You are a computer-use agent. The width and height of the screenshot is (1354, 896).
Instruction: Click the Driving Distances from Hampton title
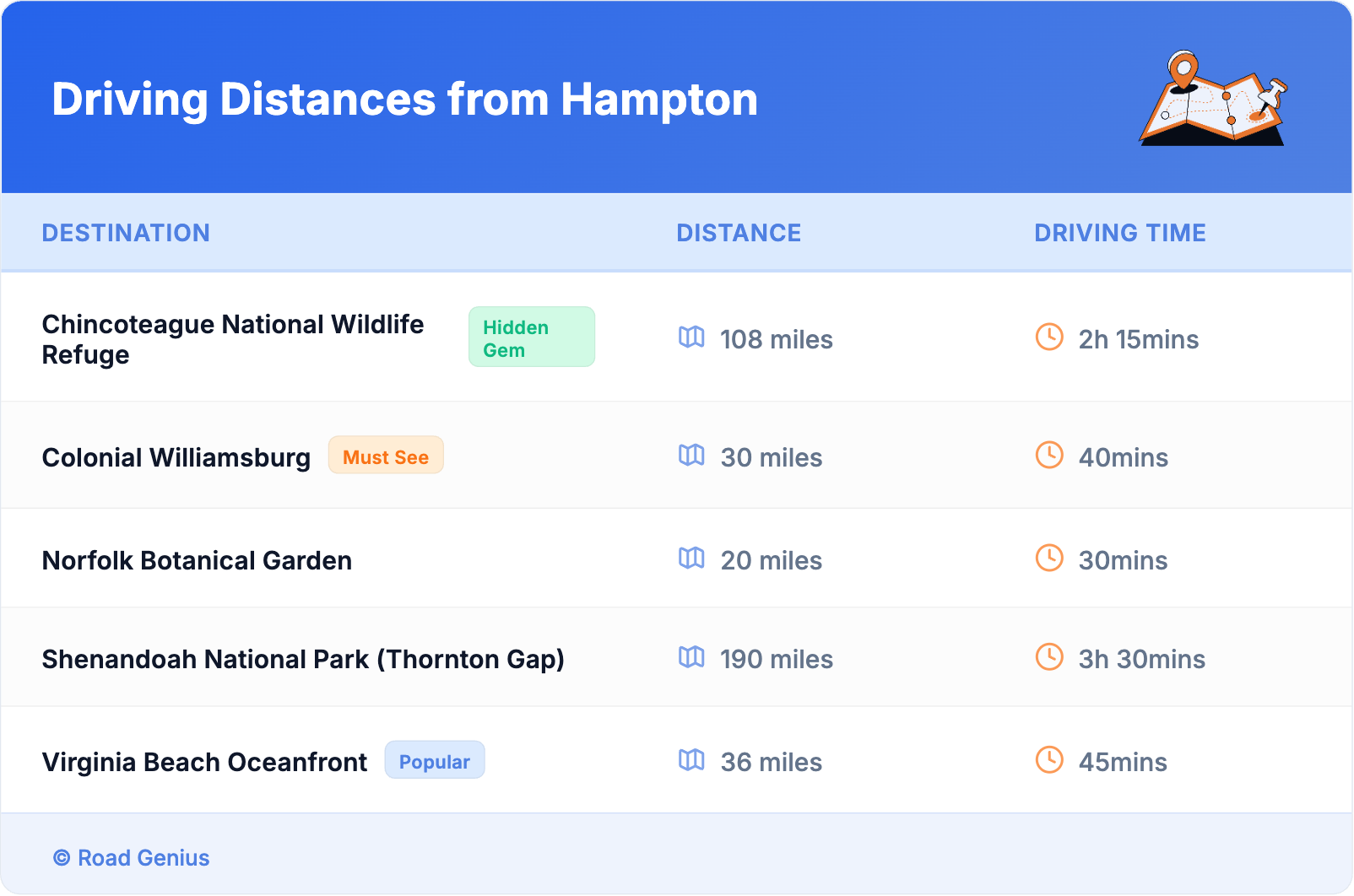click(x=405, y=100)
